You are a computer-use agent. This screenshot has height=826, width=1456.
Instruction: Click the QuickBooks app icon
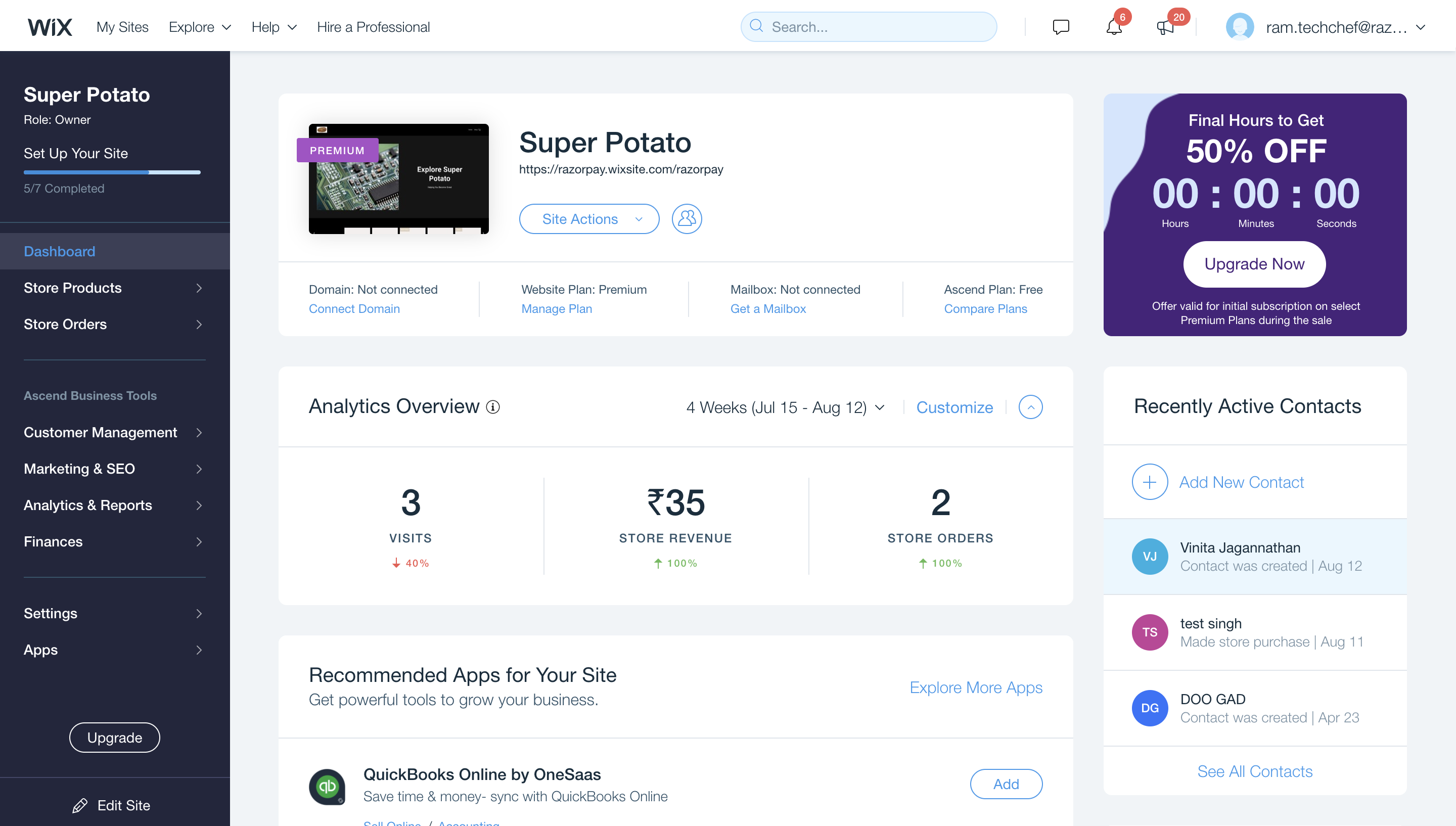point(327,786)
